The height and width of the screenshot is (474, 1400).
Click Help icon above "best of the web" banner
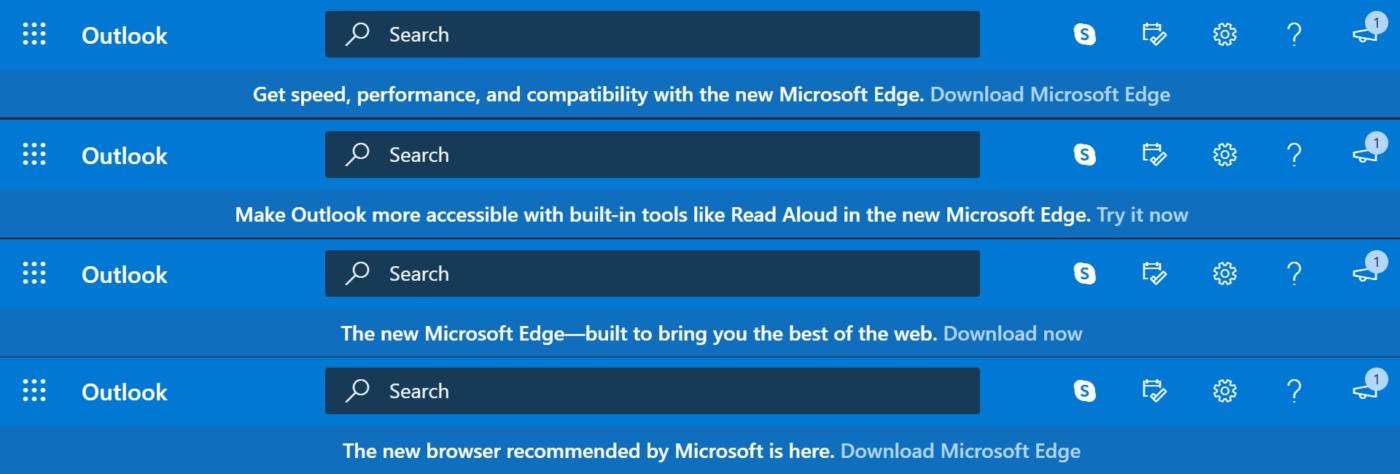(1294, 273)
